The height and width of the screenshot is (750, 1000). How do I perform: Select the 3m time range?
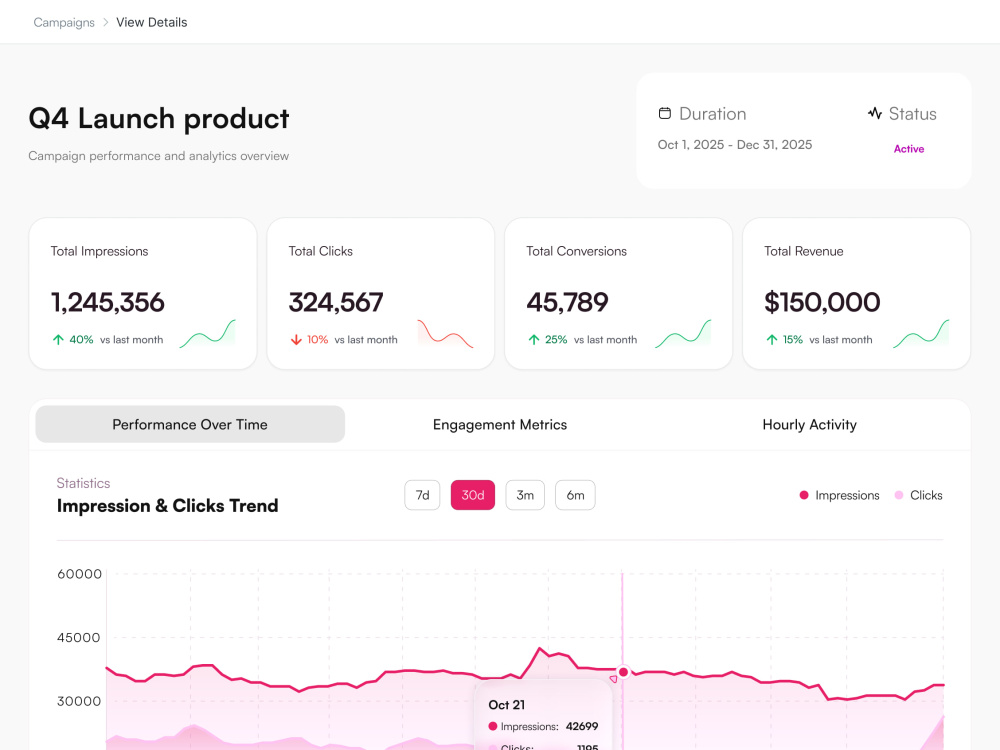525,495
